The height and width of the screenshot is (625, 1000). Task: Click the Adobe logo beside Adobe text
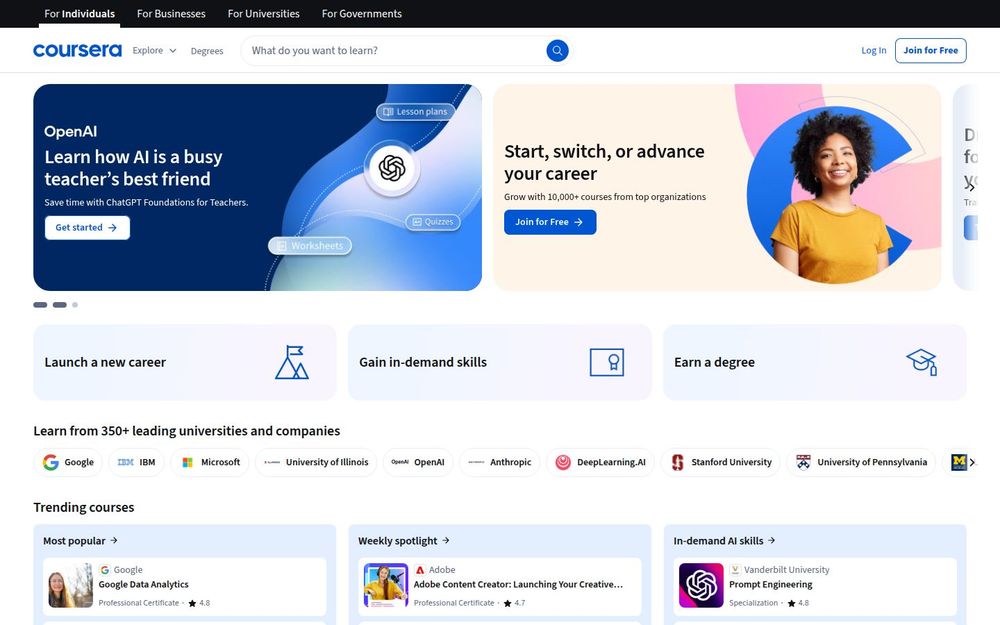tap(420, 570)
